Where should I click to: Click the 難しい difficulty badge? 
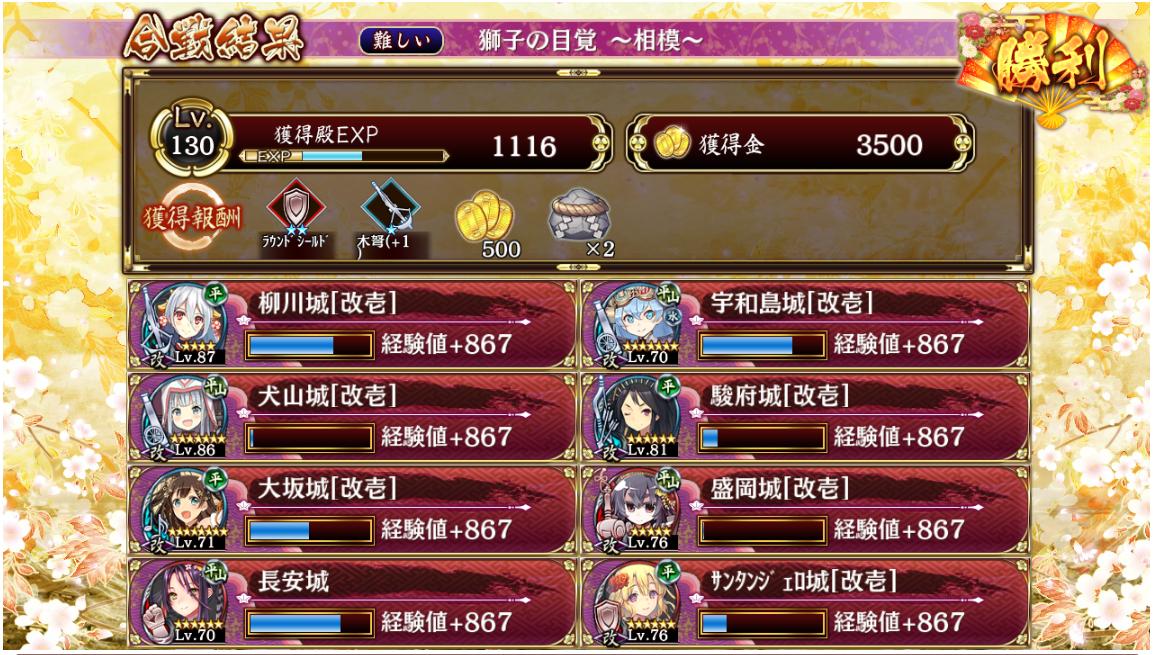tap(401, 41)
